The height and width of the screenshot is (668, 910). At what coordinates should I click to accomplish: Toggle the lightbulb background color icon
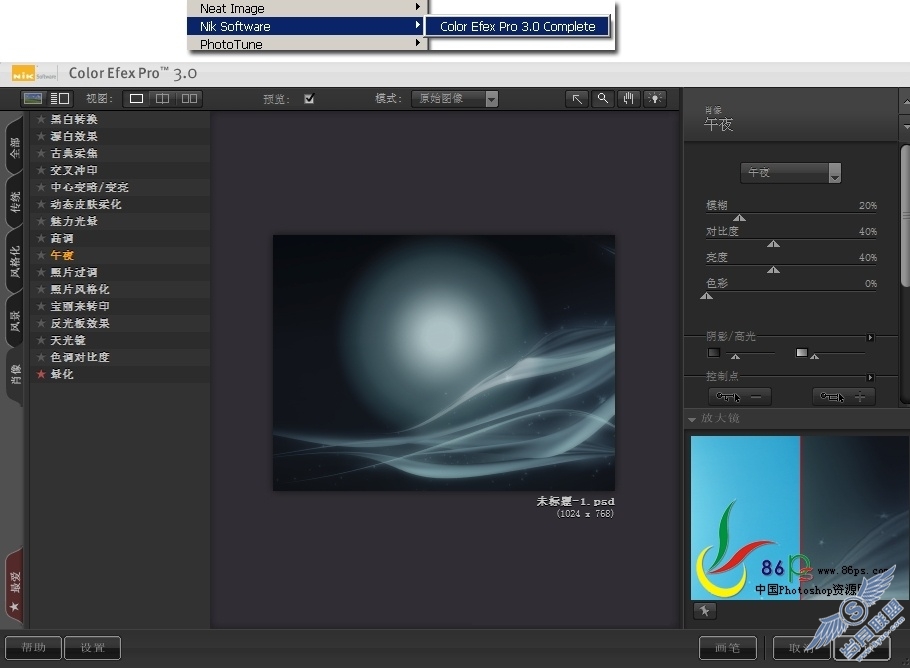tap(655, 99)
